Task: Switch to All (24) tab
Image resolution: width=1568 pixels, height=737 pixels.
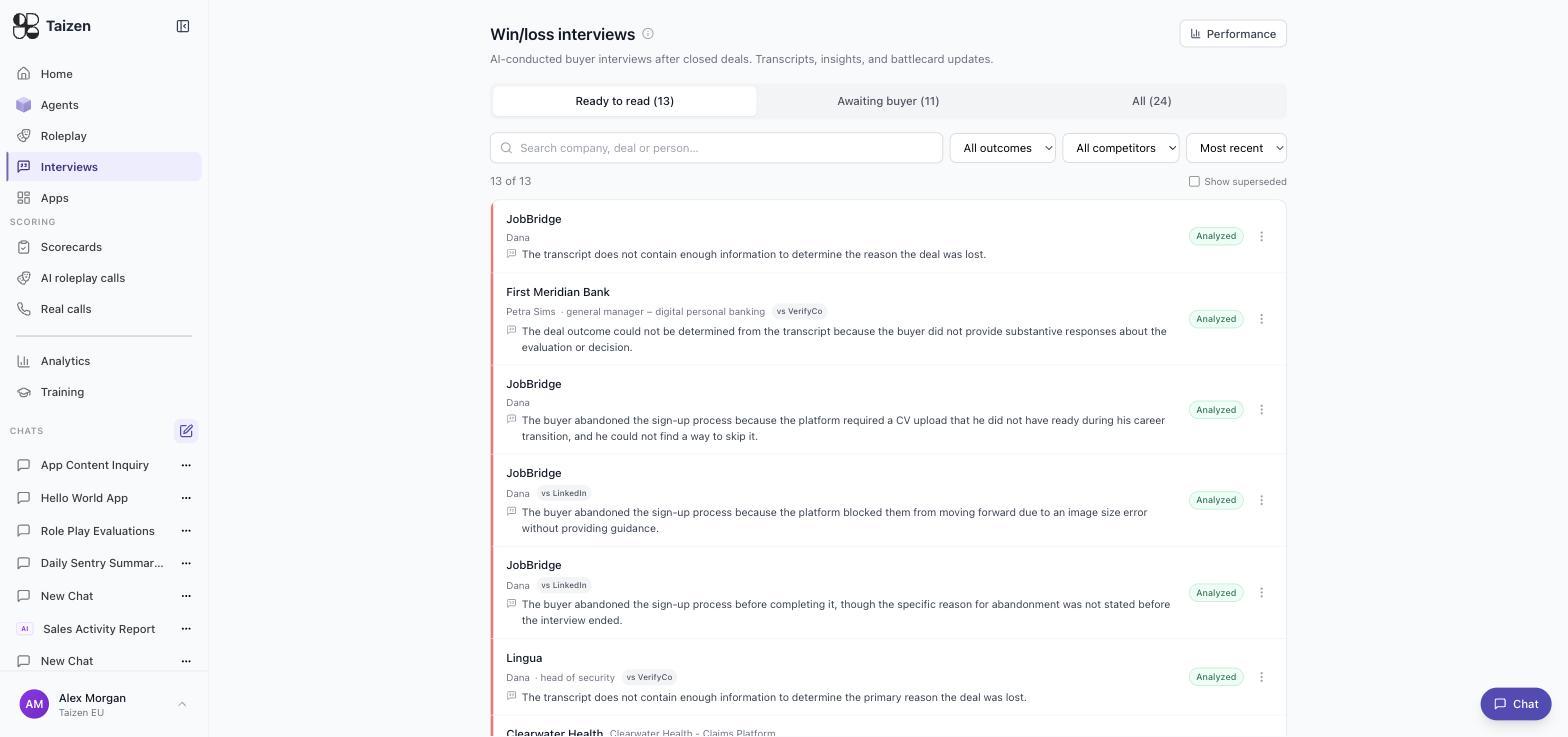Action: click(1152, 101)
